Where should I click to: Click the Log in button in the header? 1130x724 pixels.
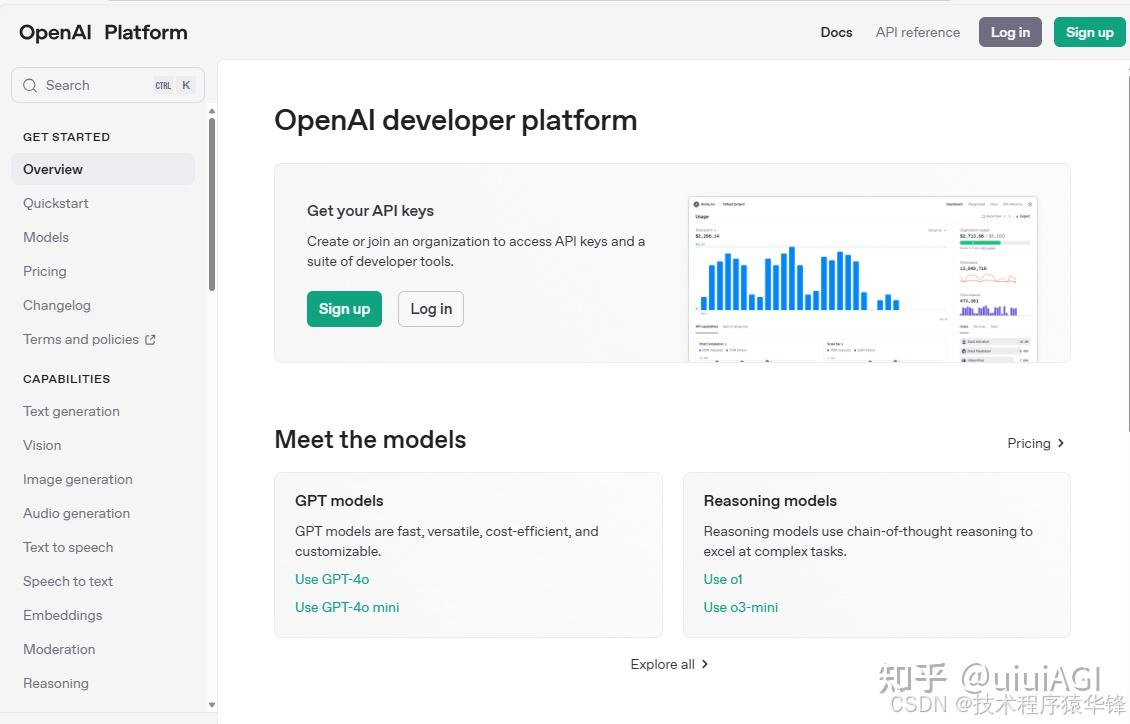click(1009, 32)
